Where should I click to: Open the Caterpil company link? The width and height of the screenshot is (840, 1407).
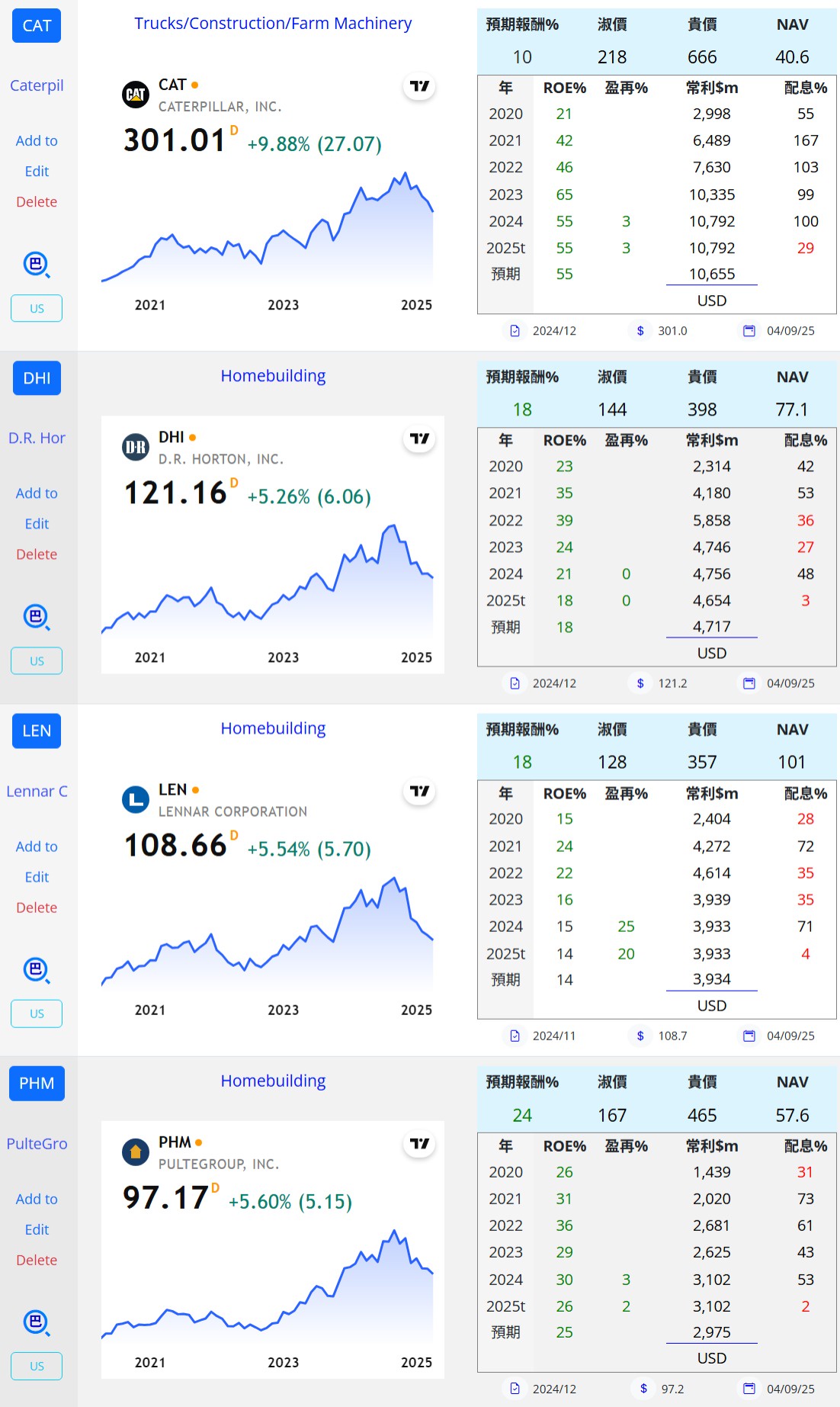(x=37, y=85)
